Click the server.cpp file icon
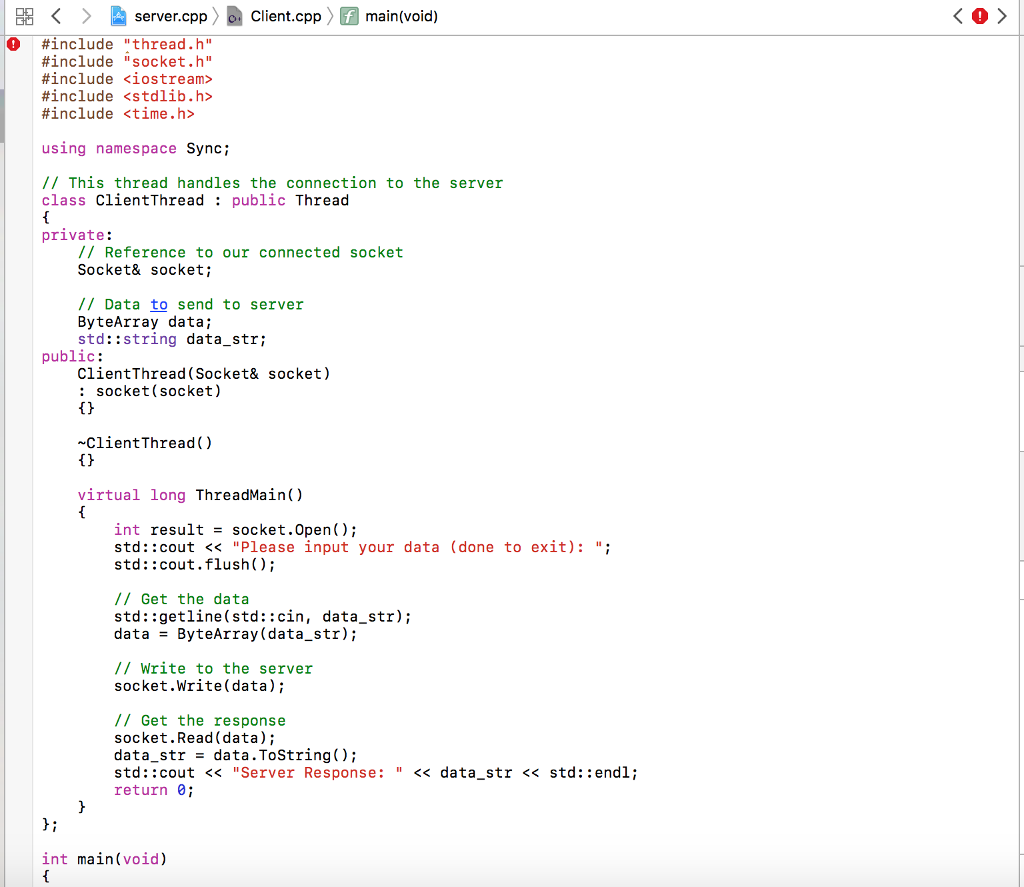This screenshot has width=1024, height=887. tap(119, 16)
